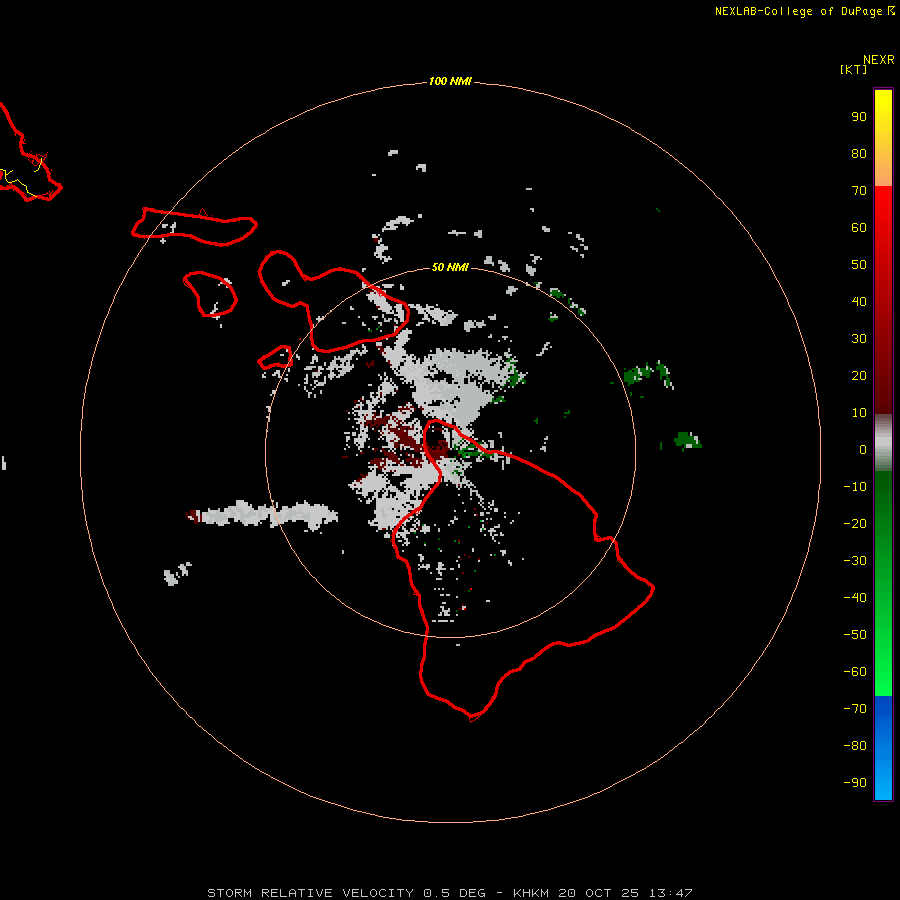The width and height of the screenshot is (900, 900).
Task: Click the -40 value on the color scale
Action: click(855, 598)
